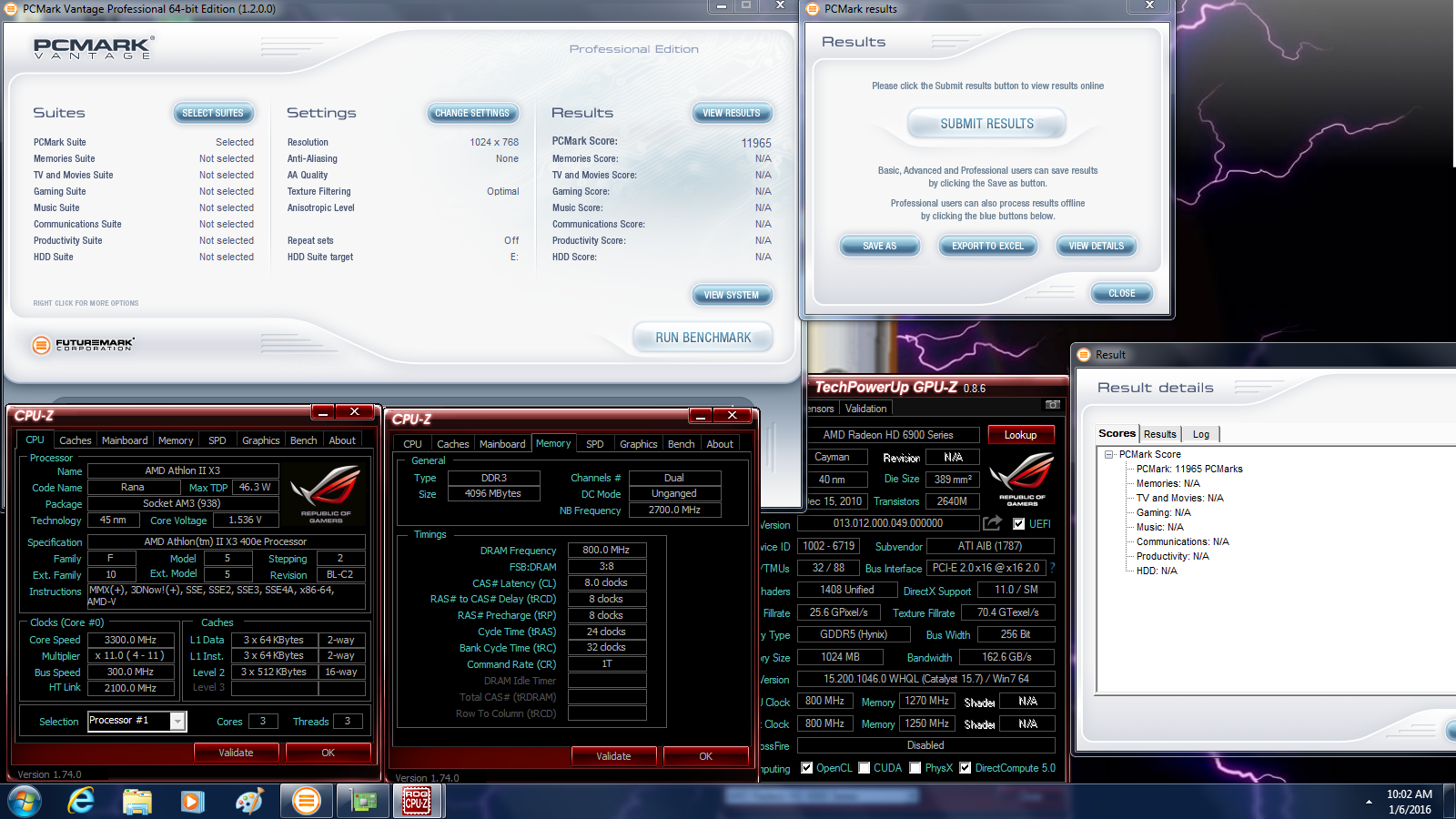The image size is (1456, 819).
Task: Collapse the PCMark Score tree node
Action: (1108, 454)
